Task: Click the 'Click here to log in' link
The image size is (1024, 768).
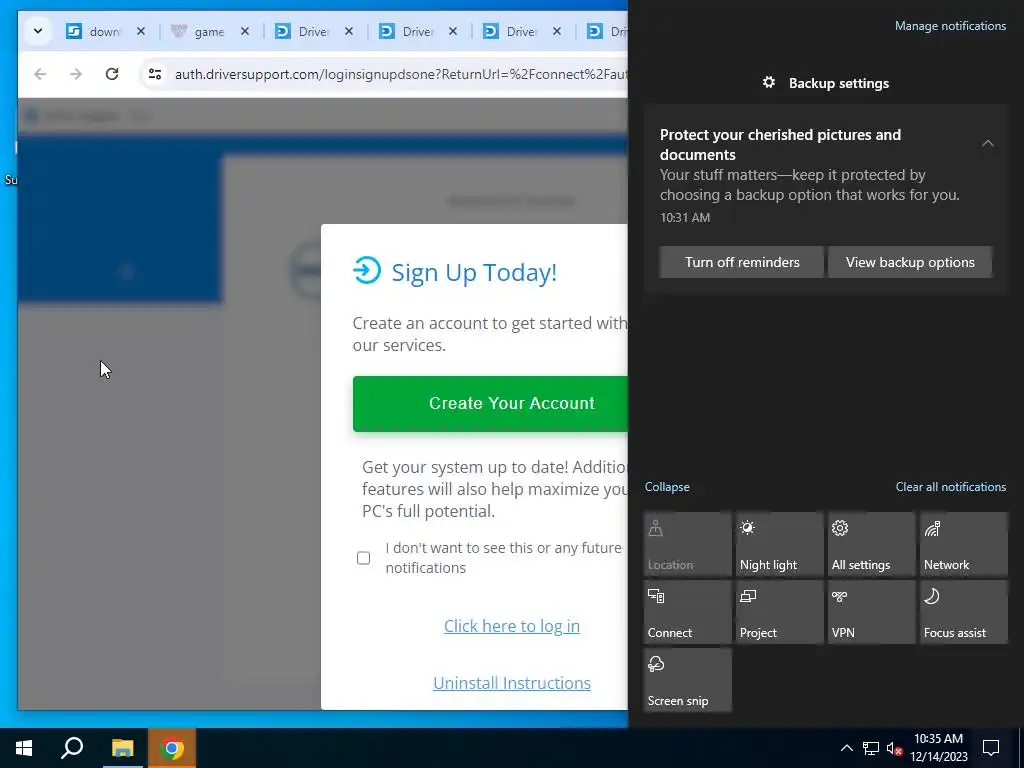Action: coord(511,626)
